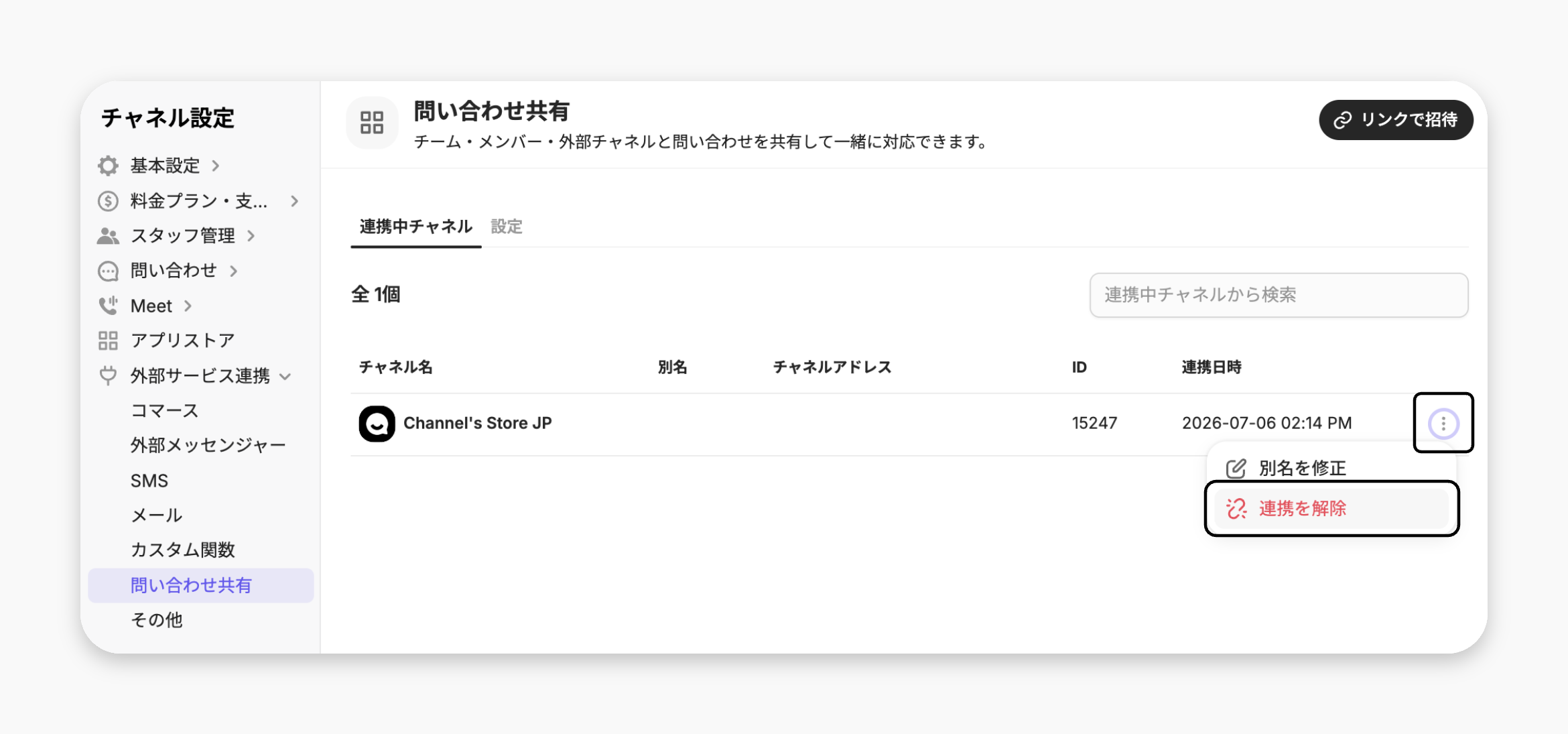The height and width of the screenshot is (734, 1568).
Task: Click the Channel's Store JP channel name
Action: coord(478,424)
